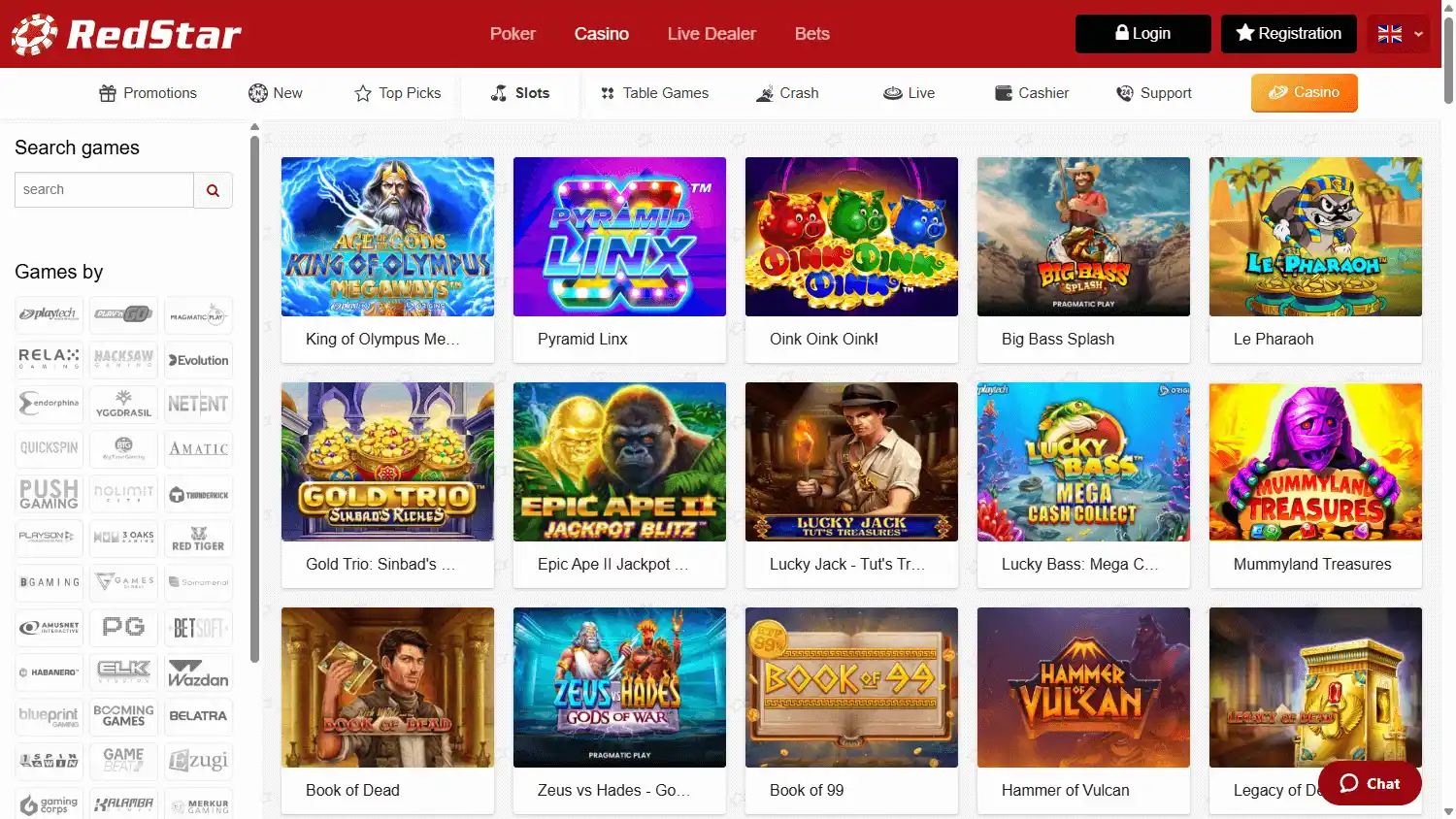Filter games by NetEnt provider
1456x819 pixels.
[198, 404]
